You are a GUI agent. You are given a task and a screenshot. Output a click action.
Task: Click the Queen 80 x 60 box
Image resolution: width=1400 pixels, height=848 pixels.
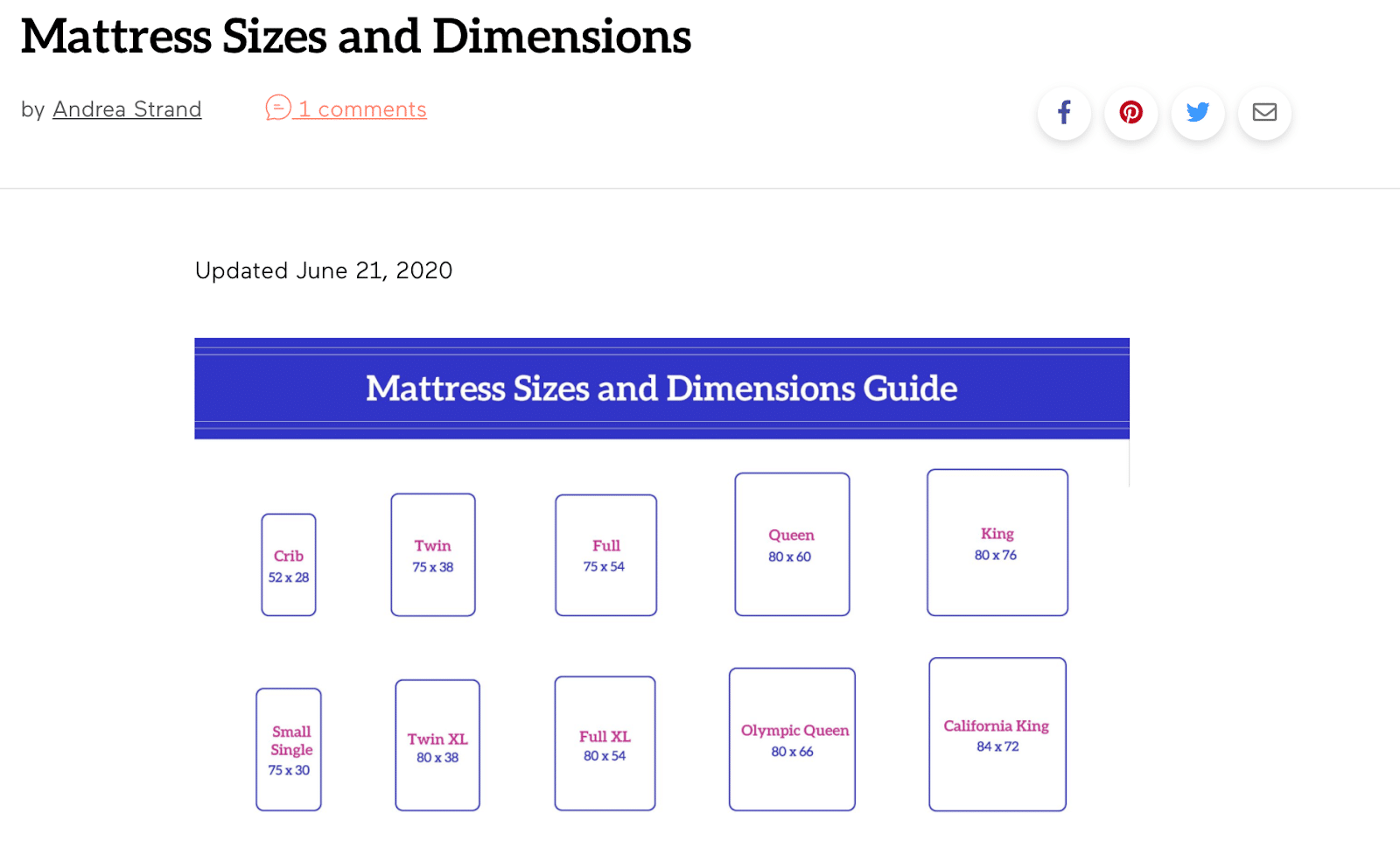pos(792,544)
